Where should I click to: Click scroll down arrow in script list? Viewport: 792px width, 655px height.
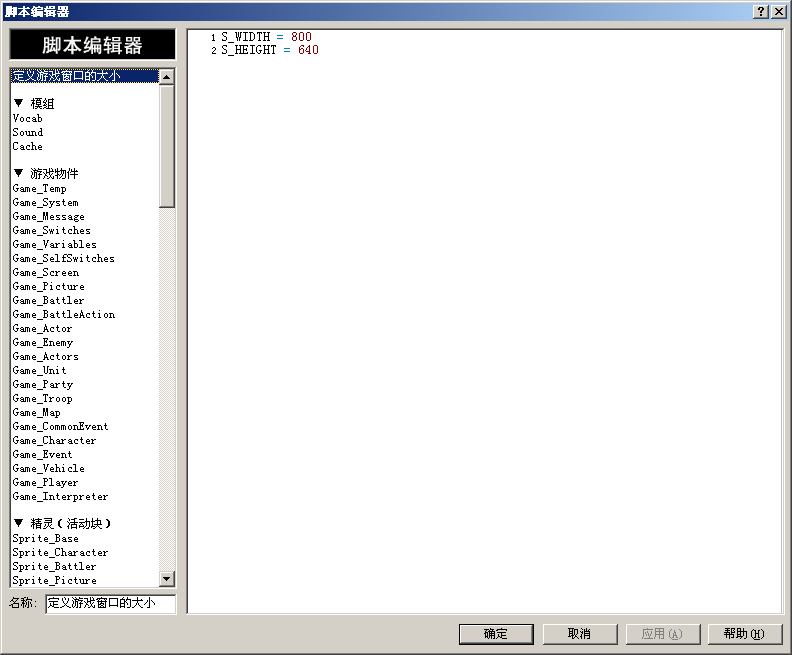167,579
